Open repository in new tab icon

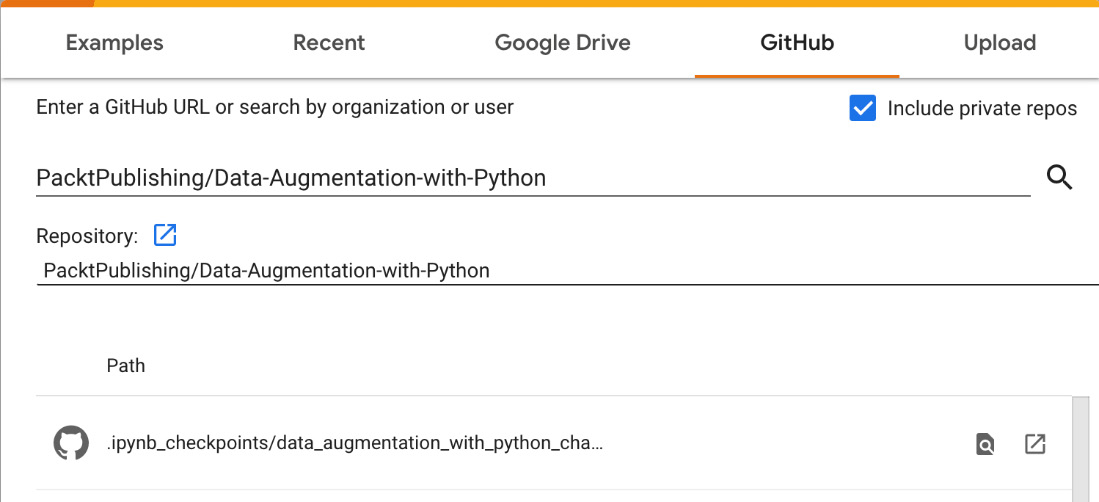[165, 235]
